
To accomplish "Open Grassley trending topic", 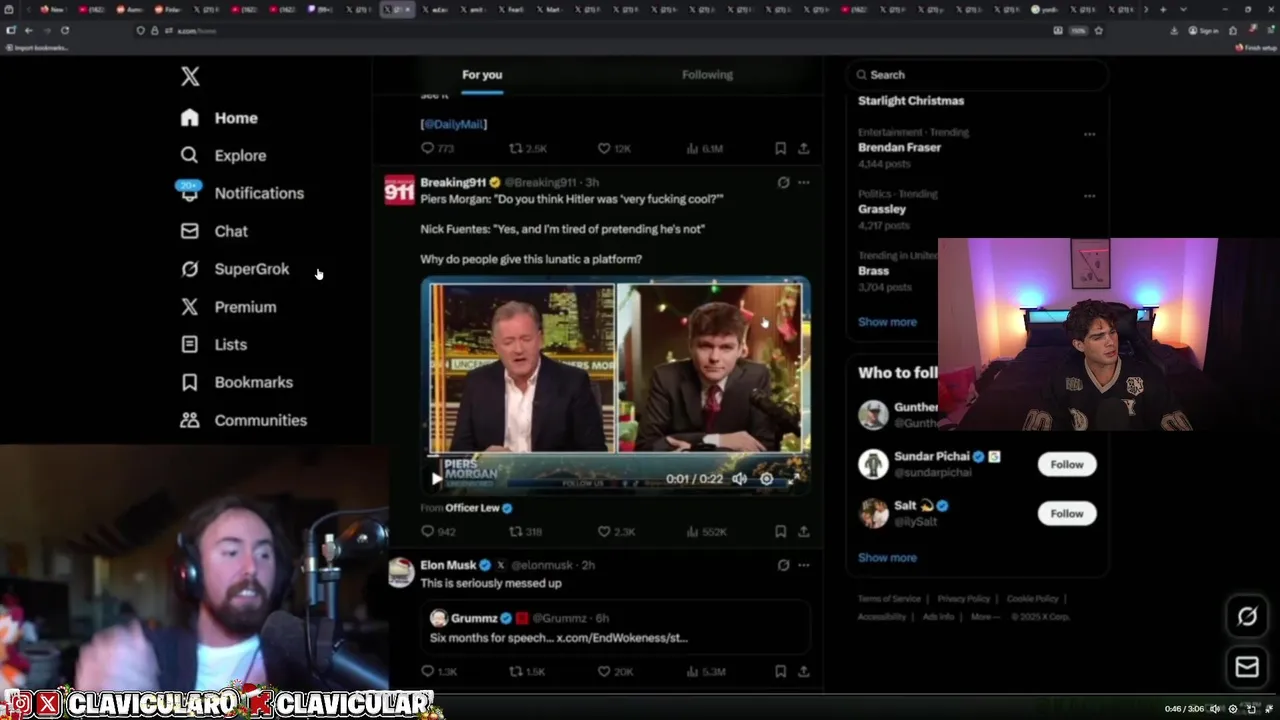I will coord(882,209).
